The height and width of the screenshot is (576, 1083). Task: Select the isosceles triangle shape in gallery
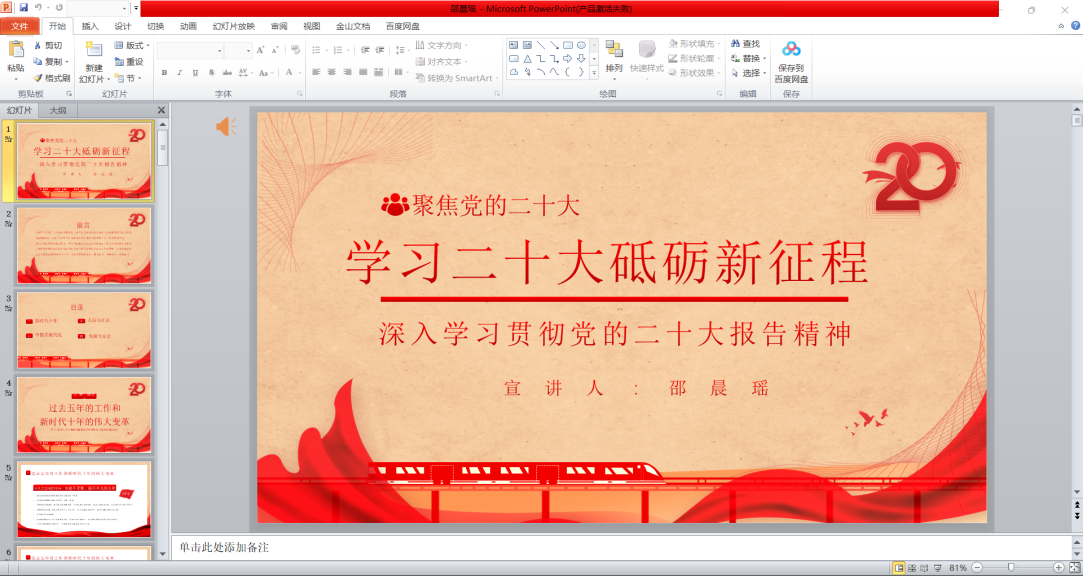(x=527, y=59)
